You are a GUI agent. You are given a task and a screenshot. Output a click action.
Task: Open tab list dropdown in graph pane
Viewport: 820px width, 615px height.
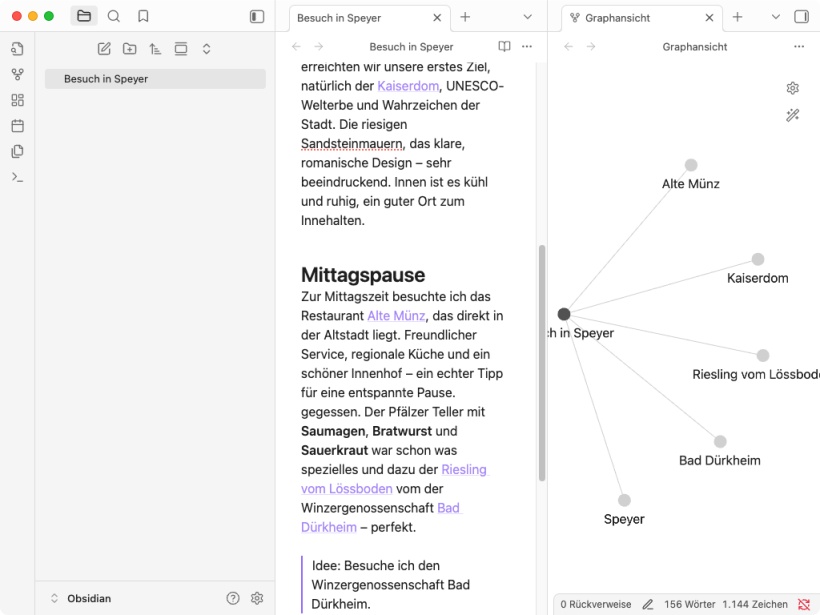pos(776,17)
